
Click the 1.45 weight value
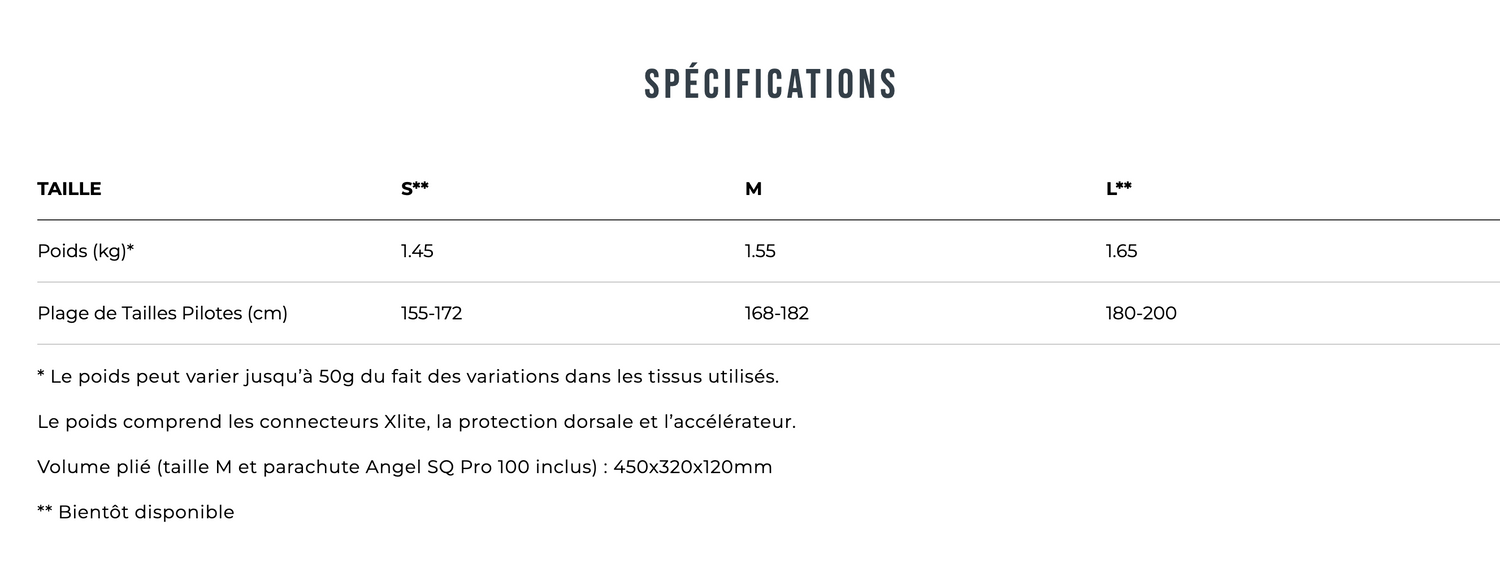417,251
